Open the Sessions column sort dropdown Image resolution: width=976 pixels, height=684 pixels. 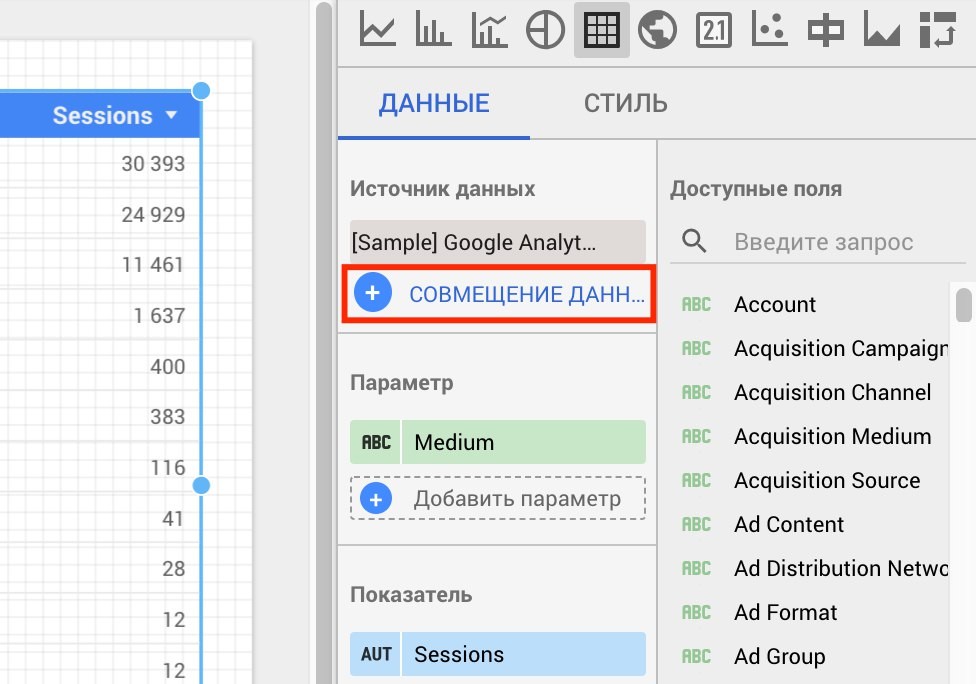click(169, 115)
